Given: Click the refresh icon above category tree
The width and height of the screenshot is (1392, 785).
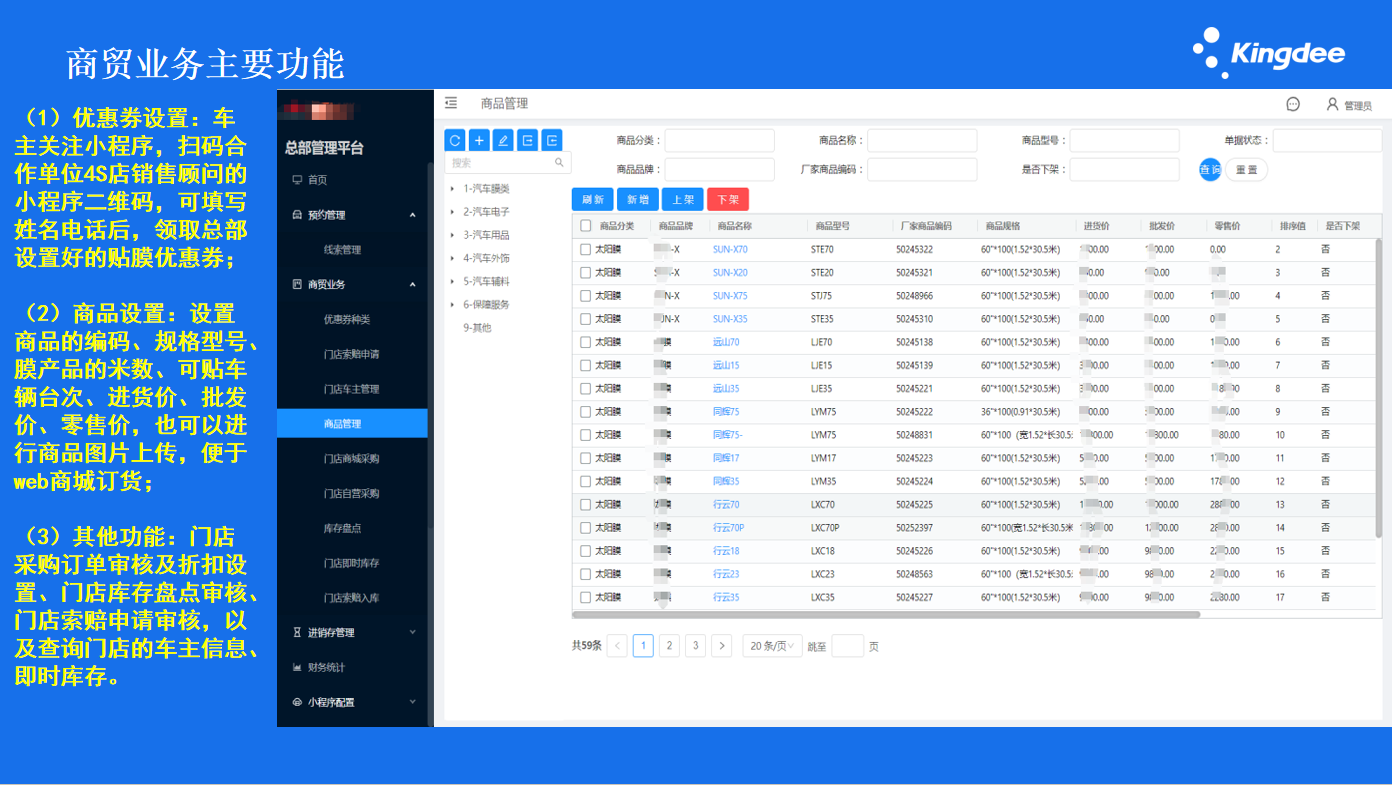Looking at the screenshot, I should (x=455, y=140).
